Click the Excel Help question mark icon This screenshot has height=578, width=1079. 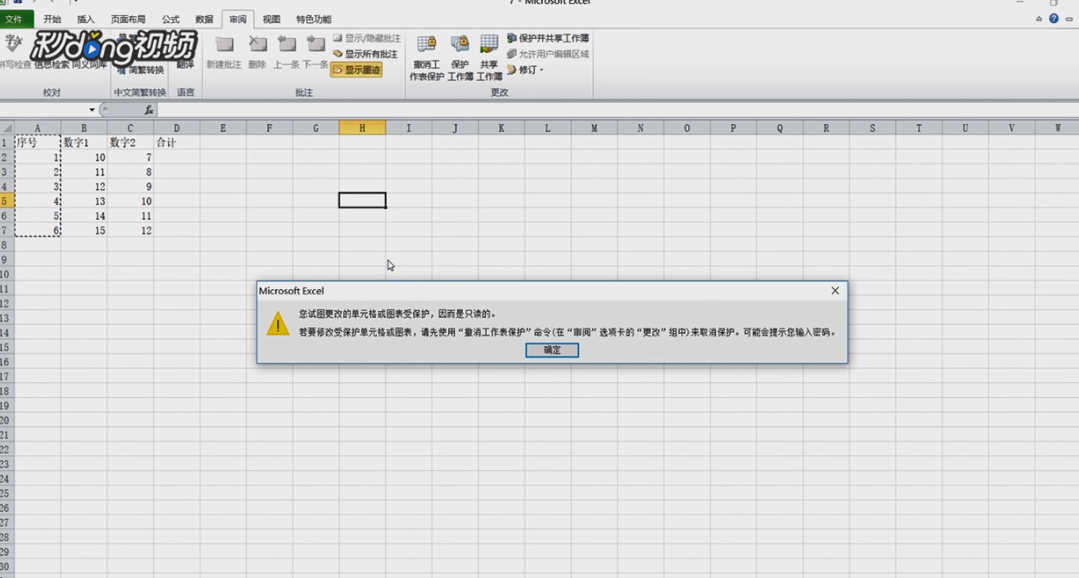[1054, 19]
